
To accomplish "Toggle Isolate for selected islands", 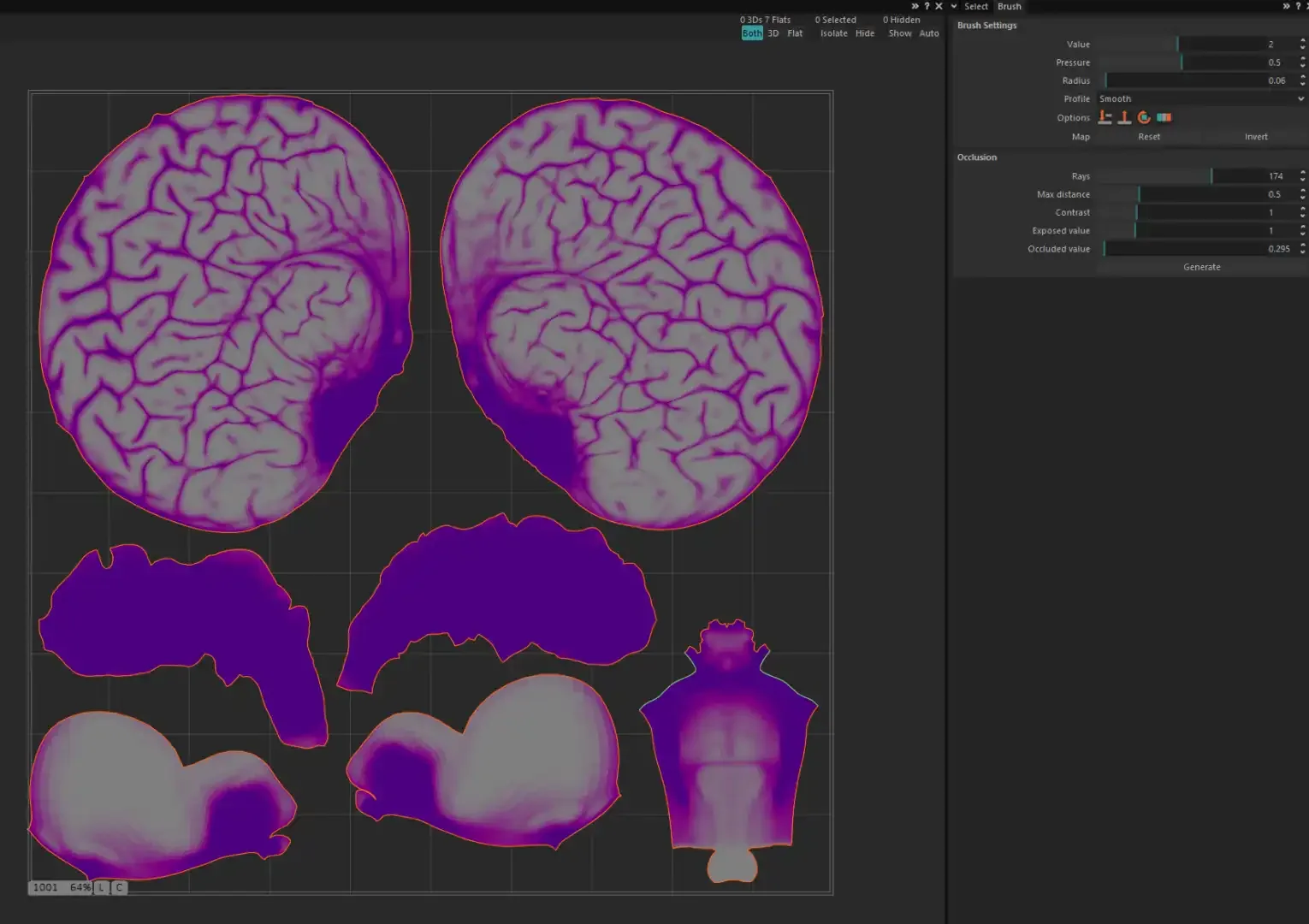I will [x=834, y=33].
